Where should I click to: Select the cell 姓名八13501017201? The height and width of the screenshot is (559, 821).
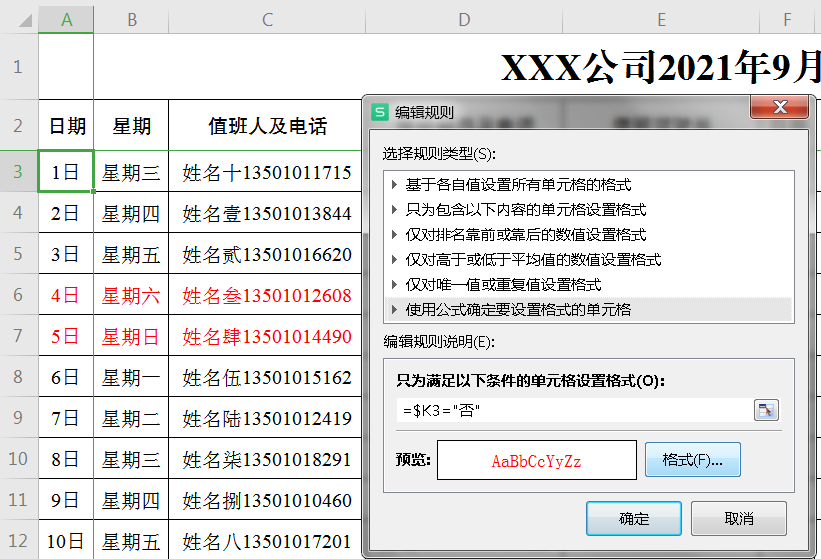(x=267, y=540)
